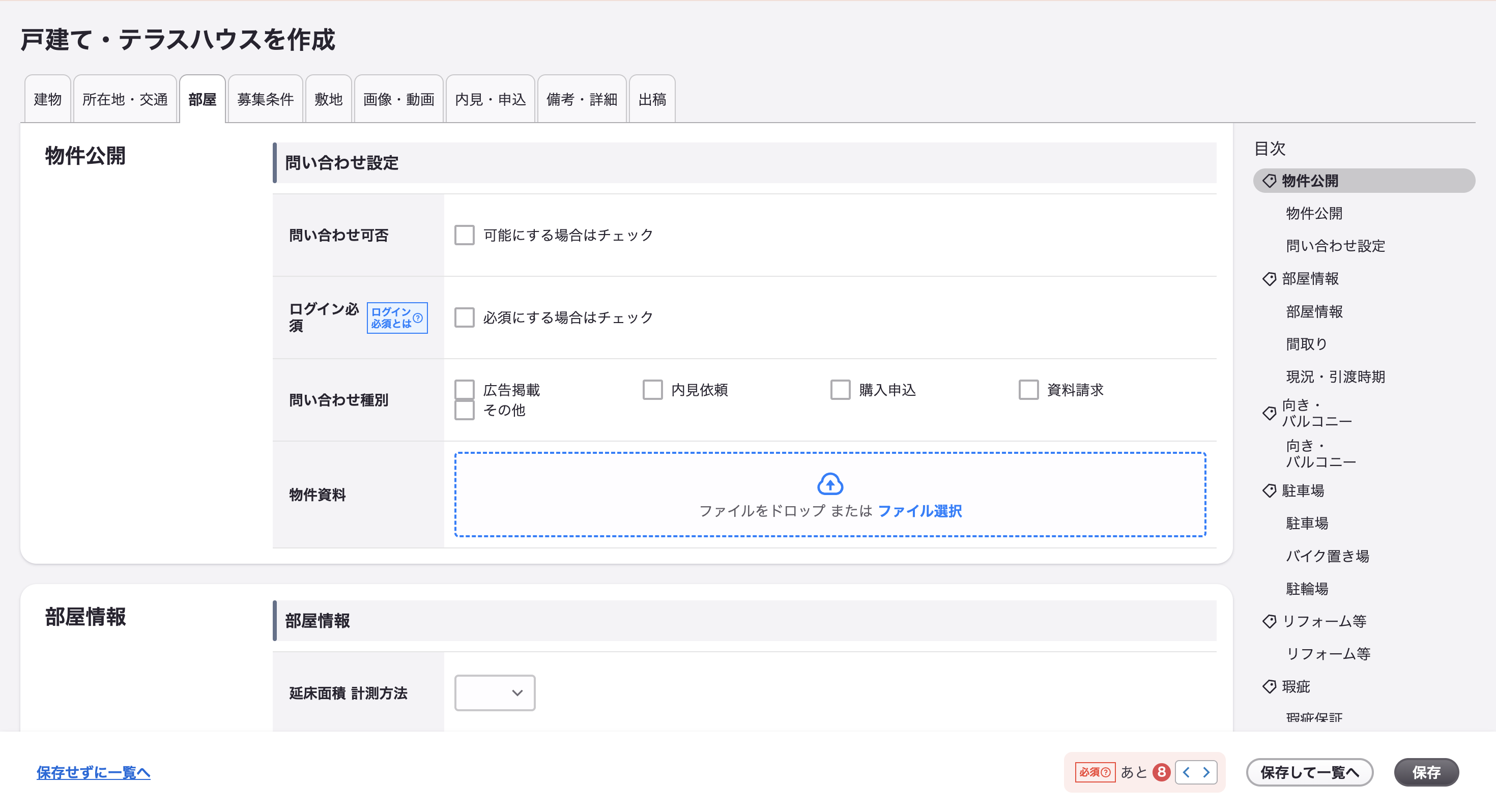Switch to the 建物 tab
This screenshot has width=1496, height=812.
point(48,99)
